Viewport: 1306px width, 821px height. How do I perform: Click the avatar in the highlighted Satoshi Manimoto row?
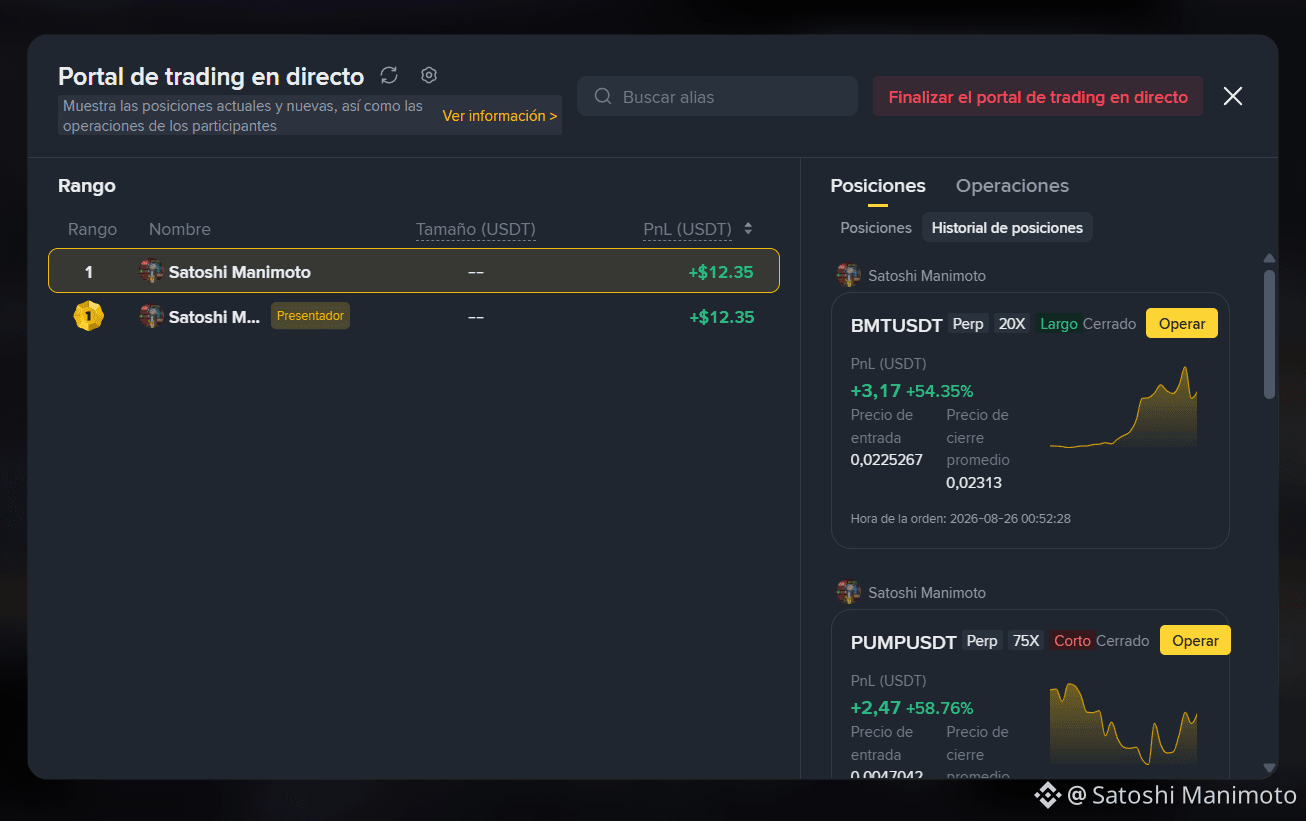coord(151,271)
